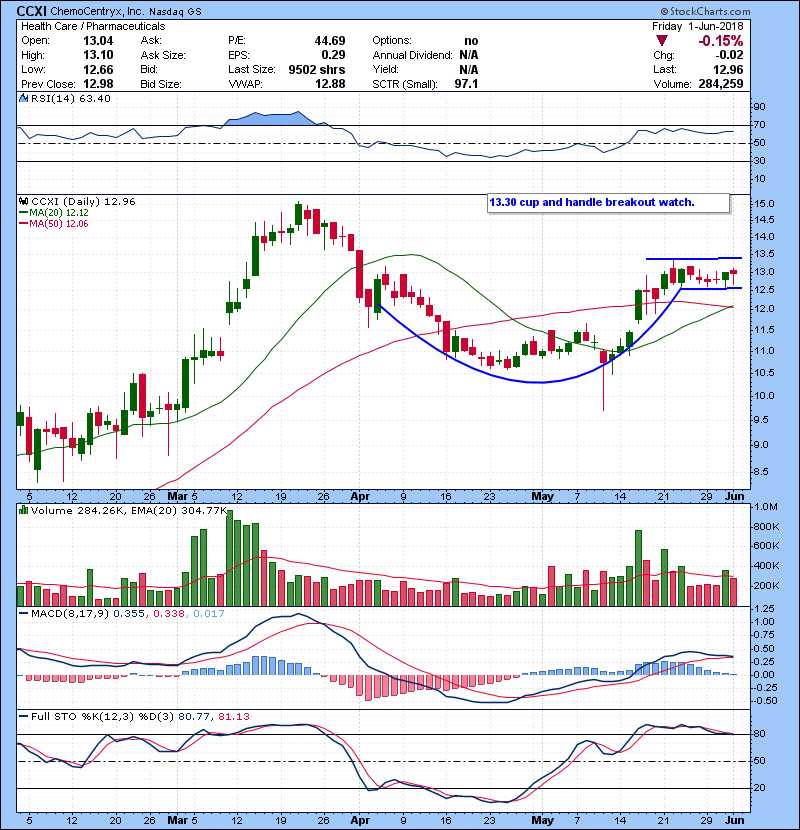
Task: Click the Apr label under the price chart
Action: [x=360, y=497]
